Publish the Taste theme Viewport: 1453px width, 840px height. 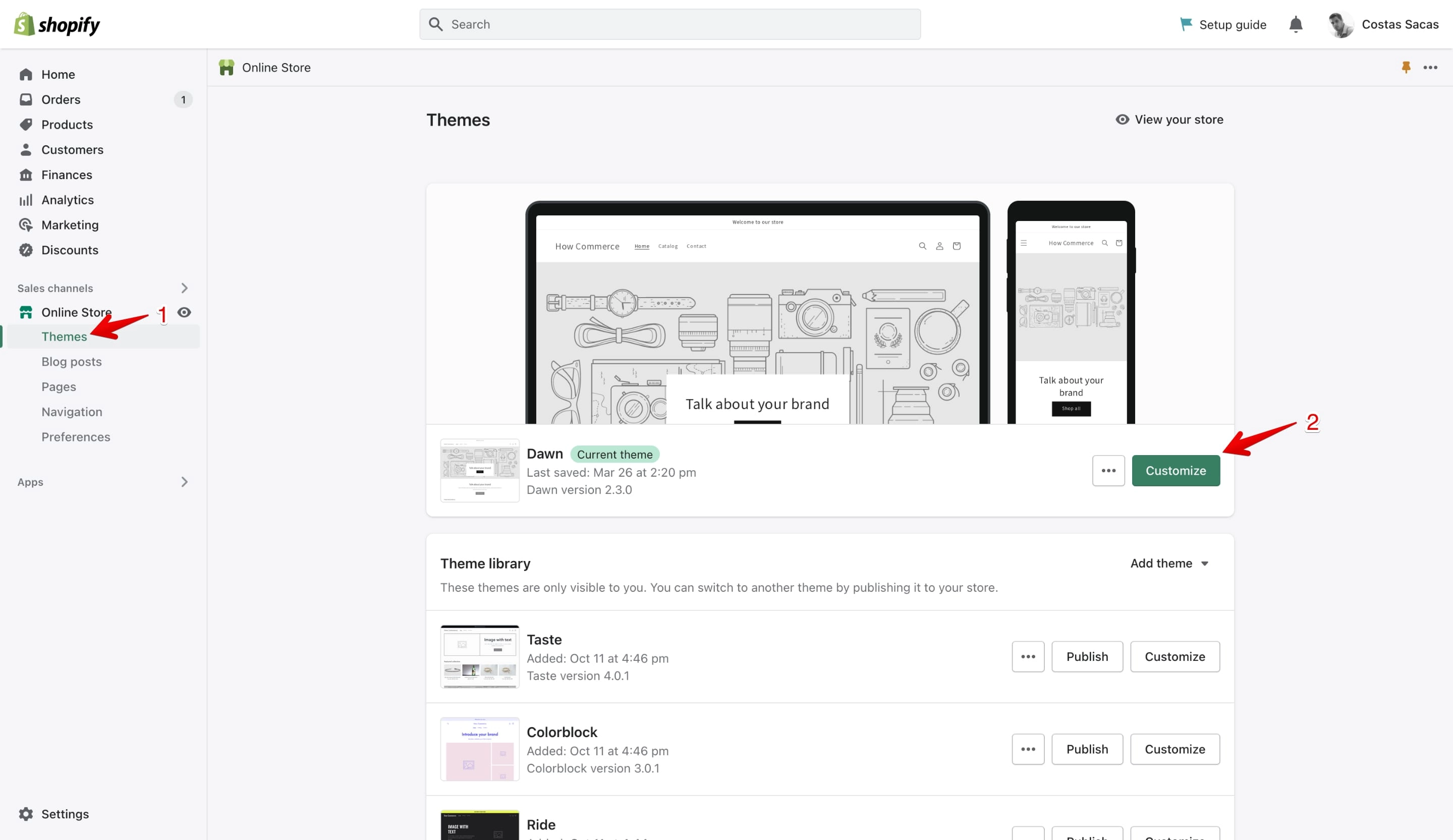tap(1087, 656)
